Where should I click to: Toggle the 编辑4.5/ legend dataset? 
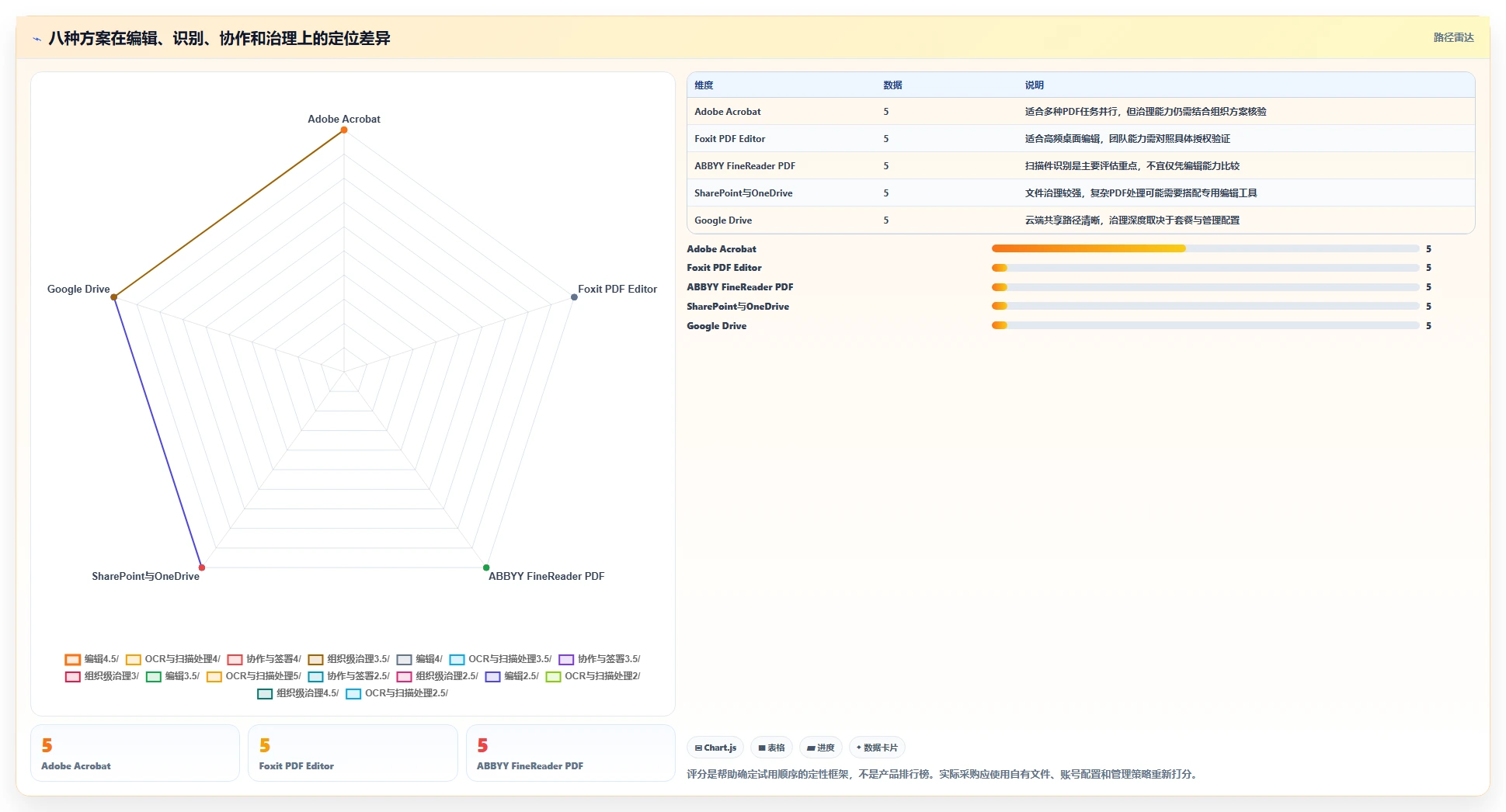[x=92, y=659]
